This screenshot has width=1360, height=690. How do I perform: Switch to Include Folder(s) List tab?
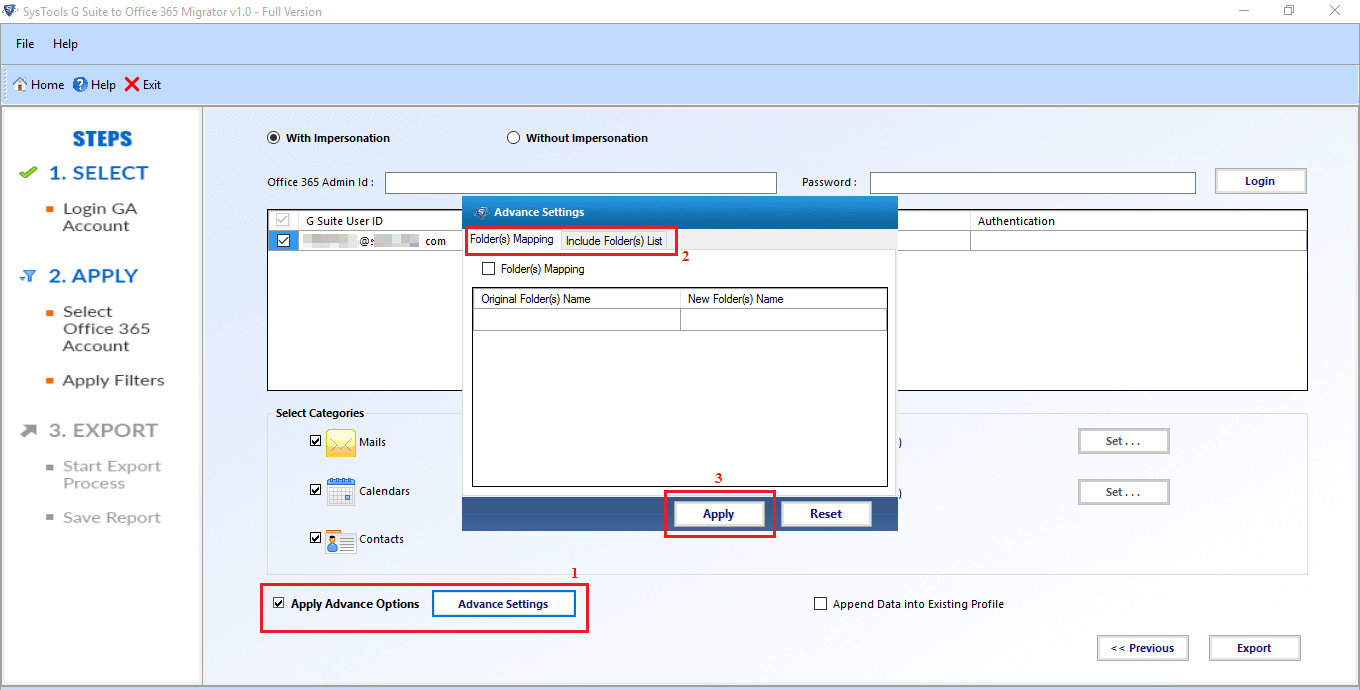pos(614,241)
